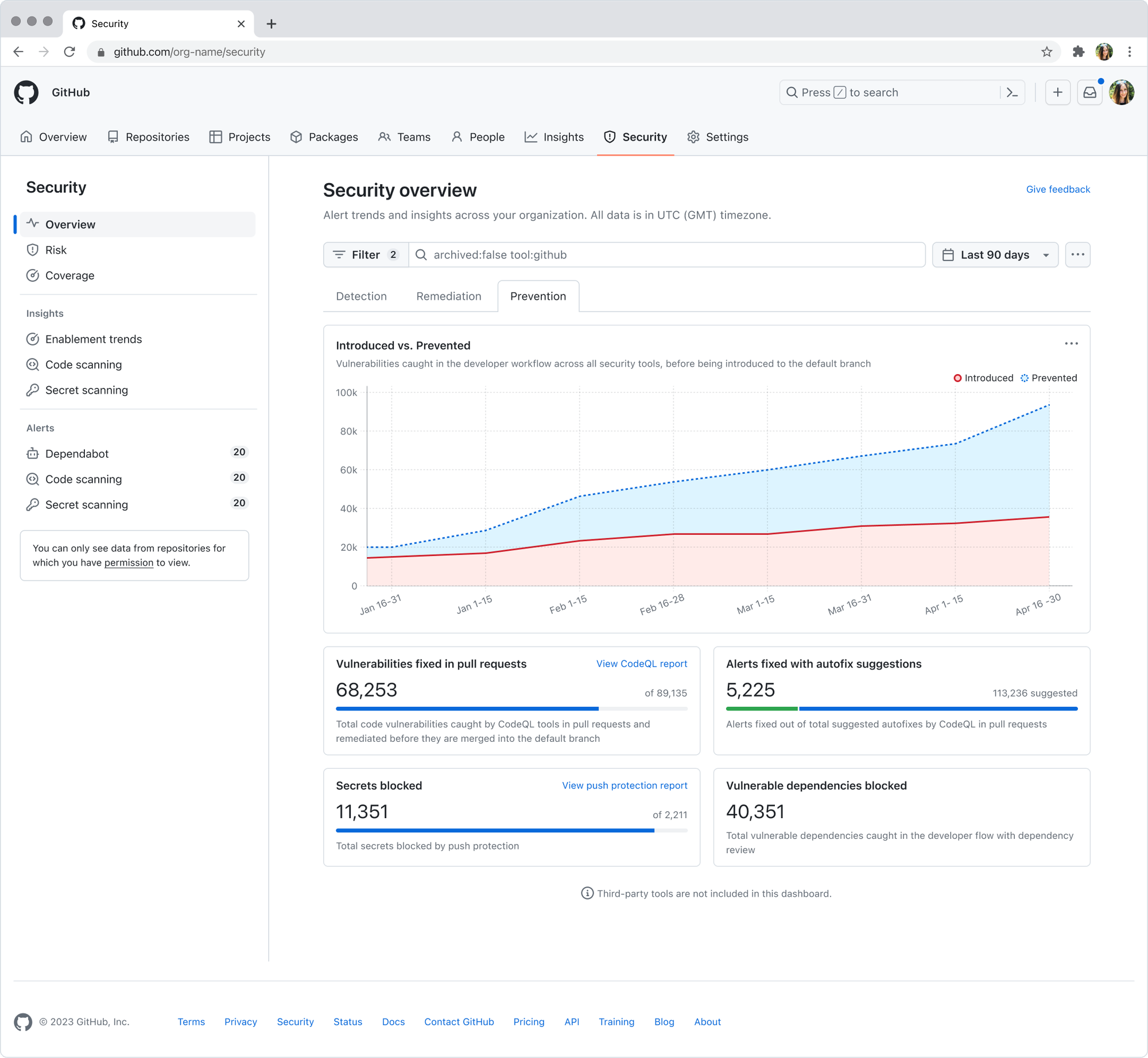The image size is (1148, 1058).
Task: Open the Pricing footer link
Action: coord(529,1022)
